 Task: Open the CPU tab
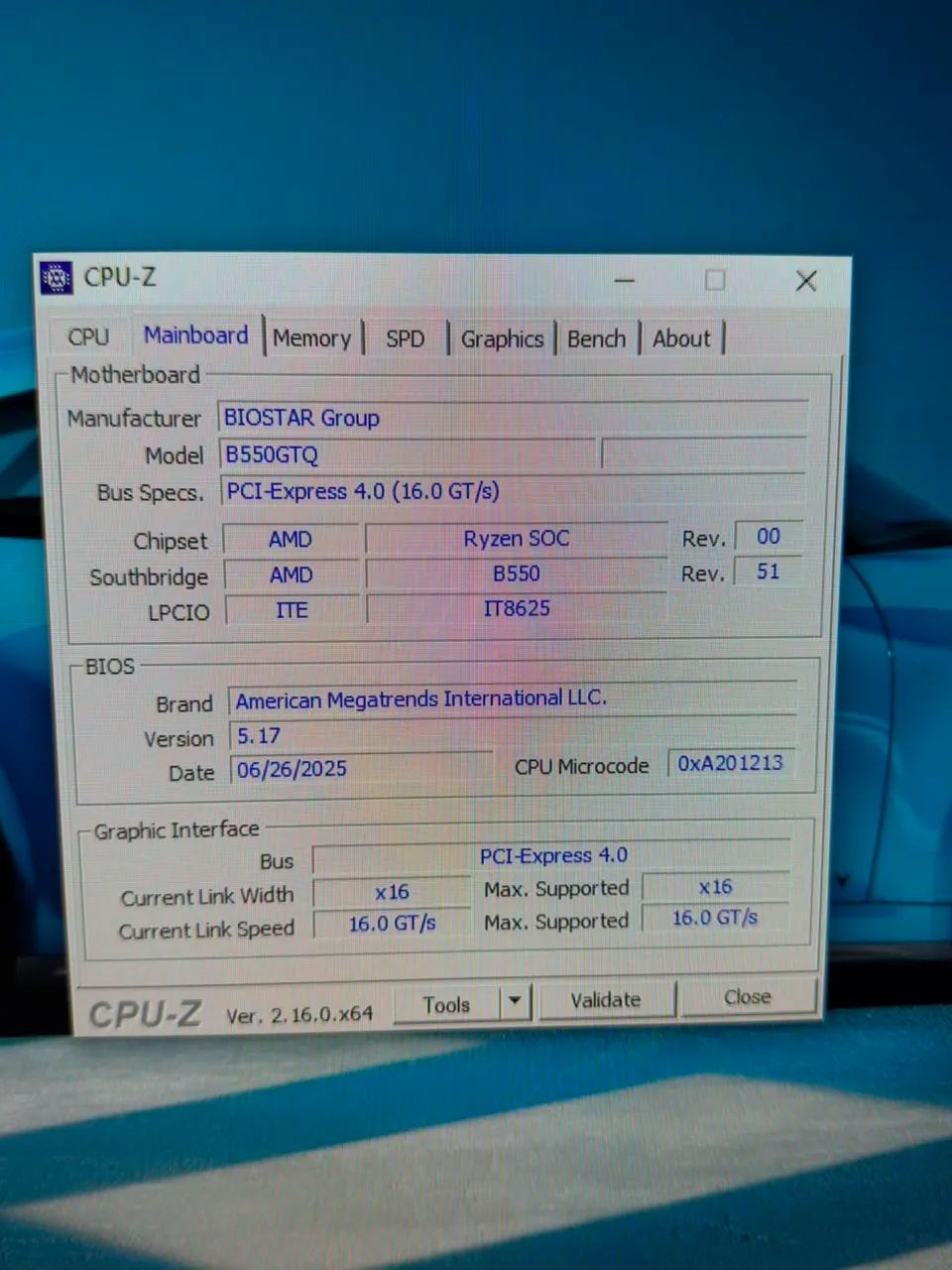pyautogui.click(x=88, y=337)
